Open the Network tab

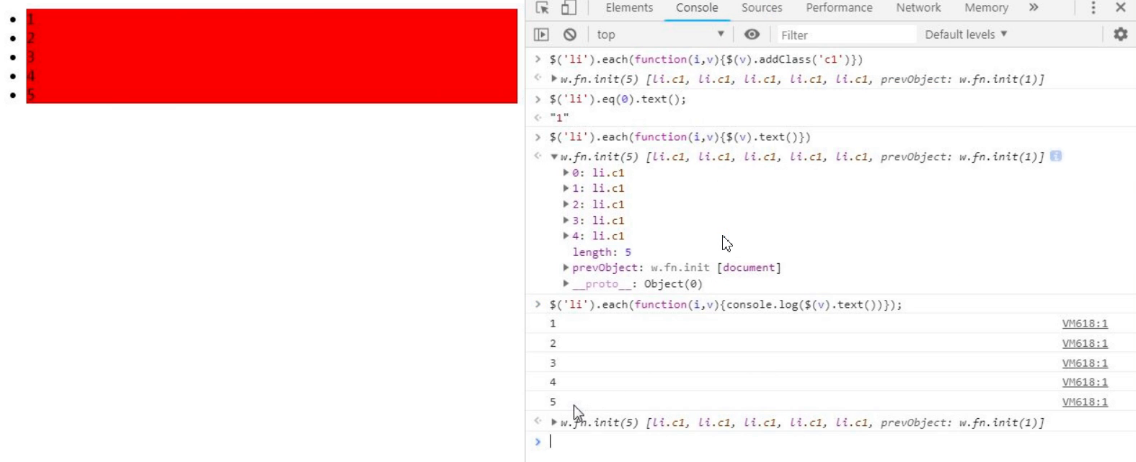(x=918, y=8)
